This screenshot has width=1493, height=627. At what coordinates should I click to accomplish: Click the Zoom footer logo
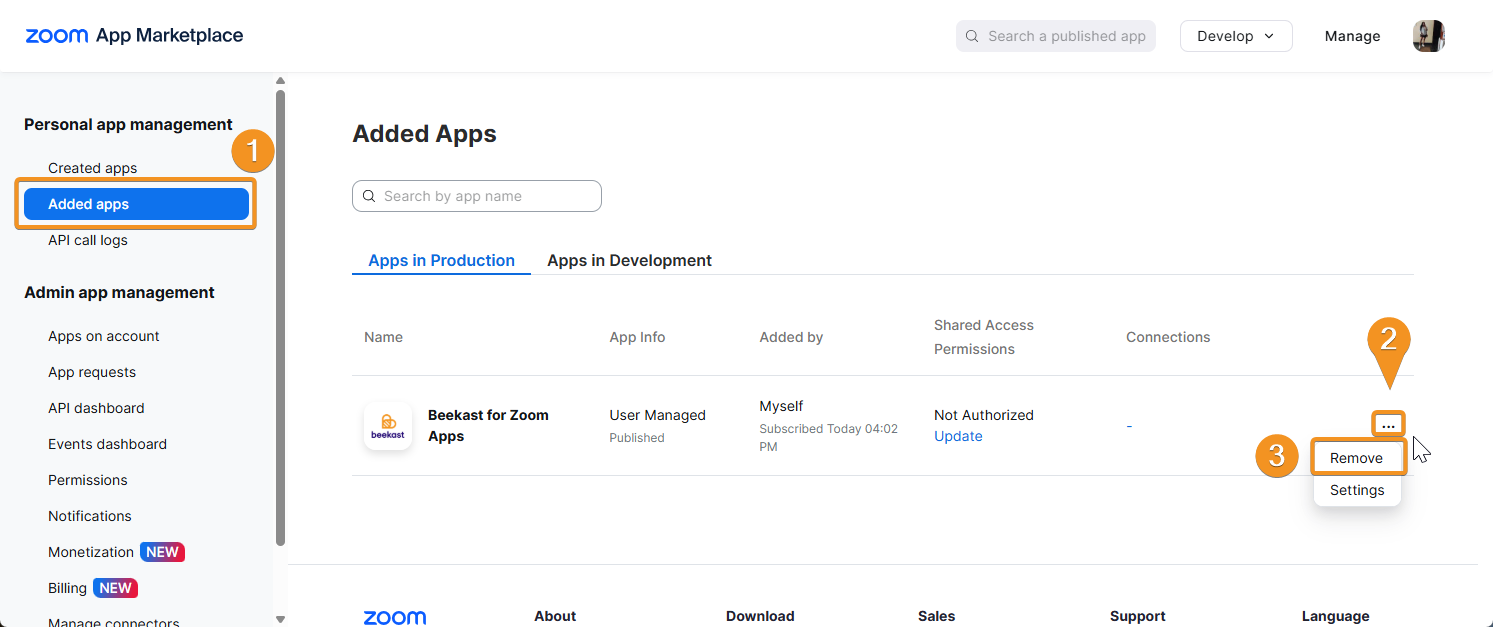point(394,617)
